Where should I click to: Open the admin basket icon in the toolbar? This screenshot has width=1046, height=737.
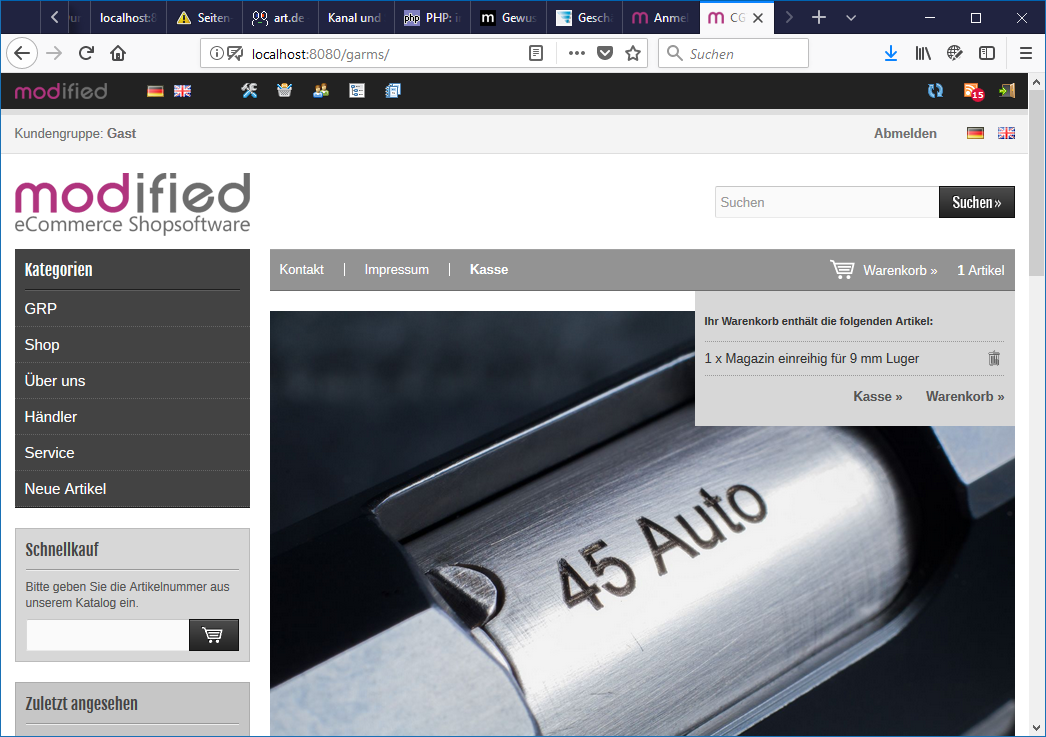pyautogui.click(x=285, y=91)
